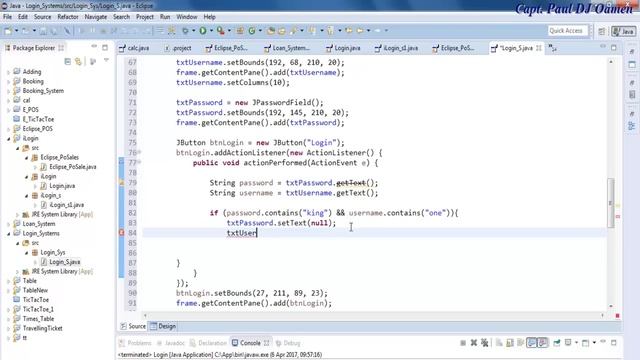640x360 pixels.
Task: Open the Navigate menu
Action: click(96, 17)
